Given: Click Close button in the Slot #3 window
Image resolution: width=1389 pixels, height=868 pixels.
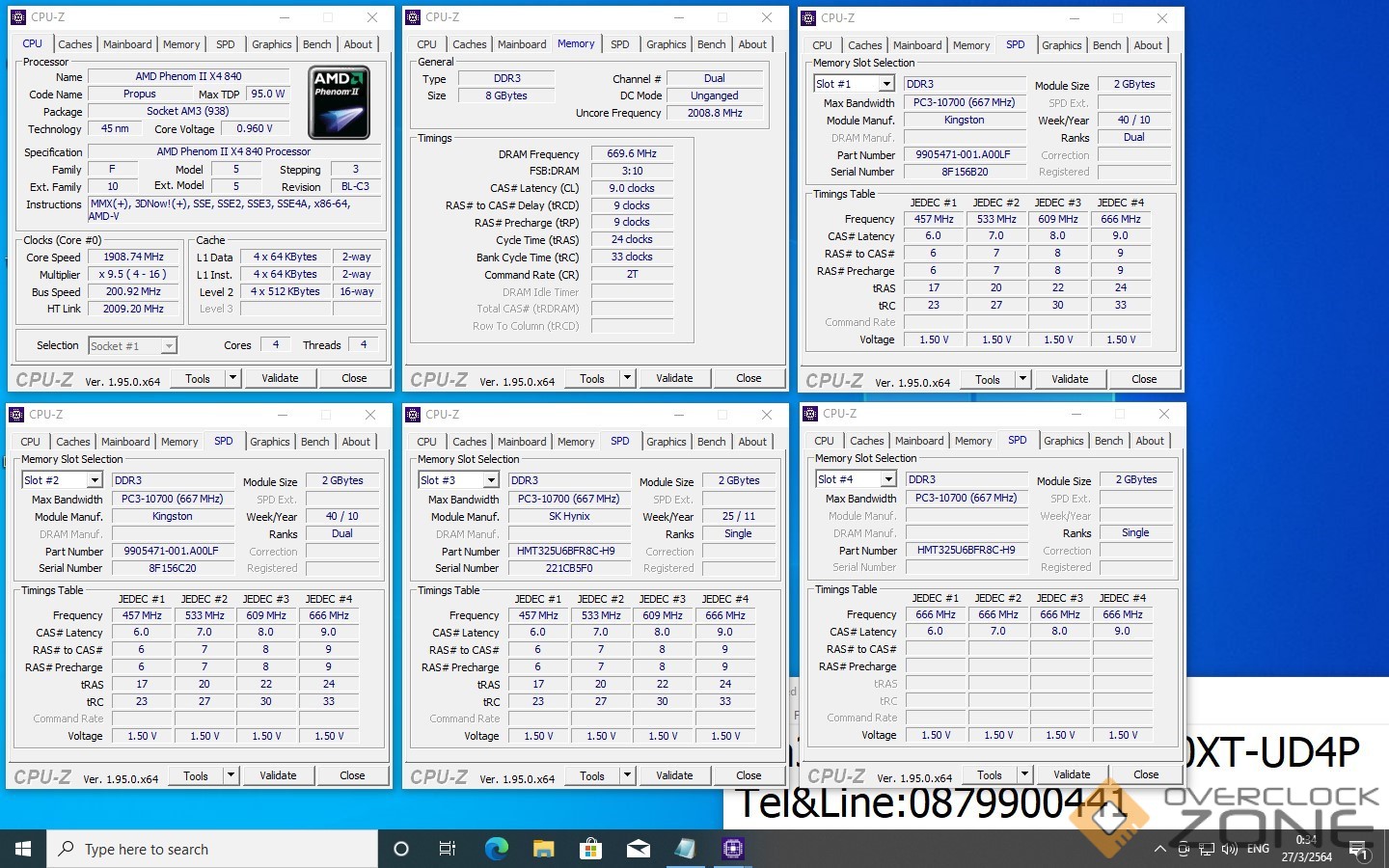Looking at the screenshot, I should coord(749,775).
